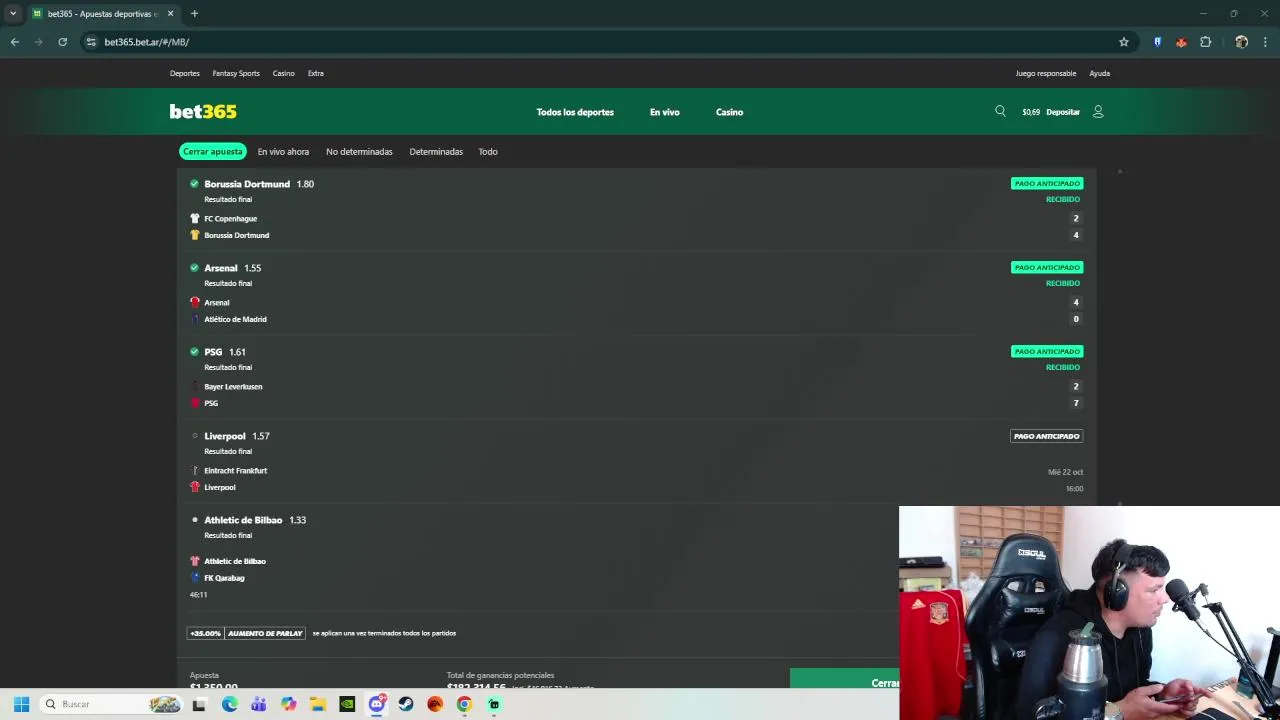Reload the page with refresh icon

pyautogui.click(x=62, y=42)
